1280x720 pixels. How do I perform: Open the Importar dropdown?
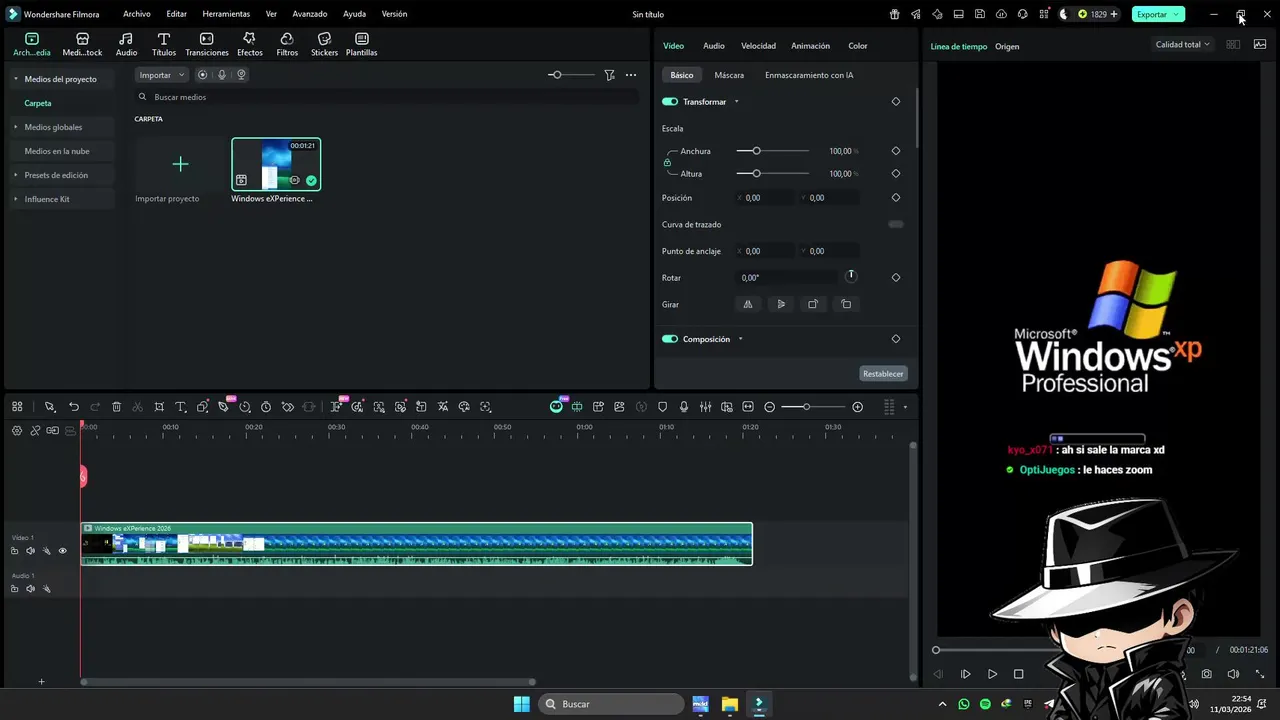[x=161, y=75]
